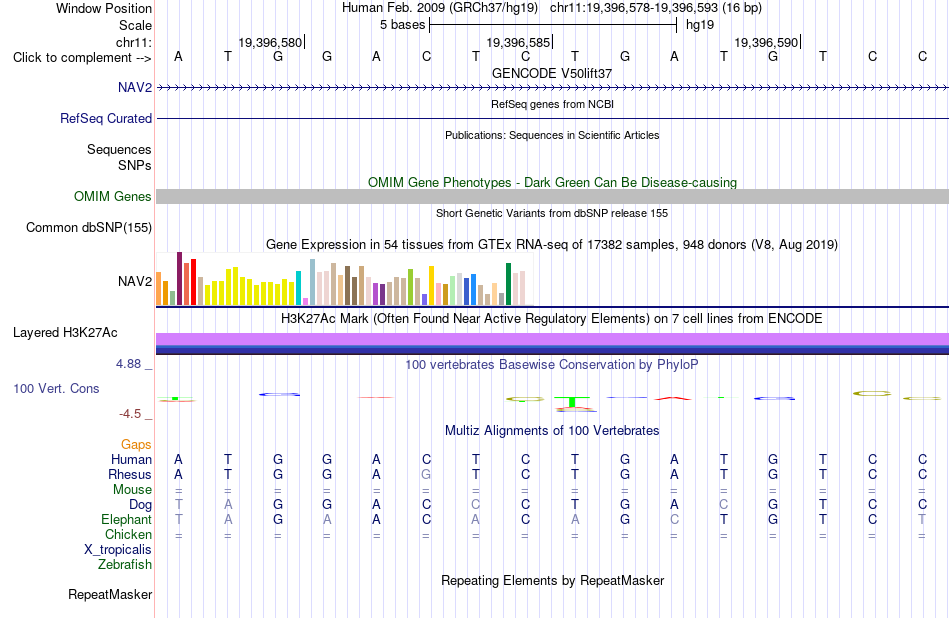
Task: Click the tallest maroon GTEx expression bar
Action: [179, 279]
